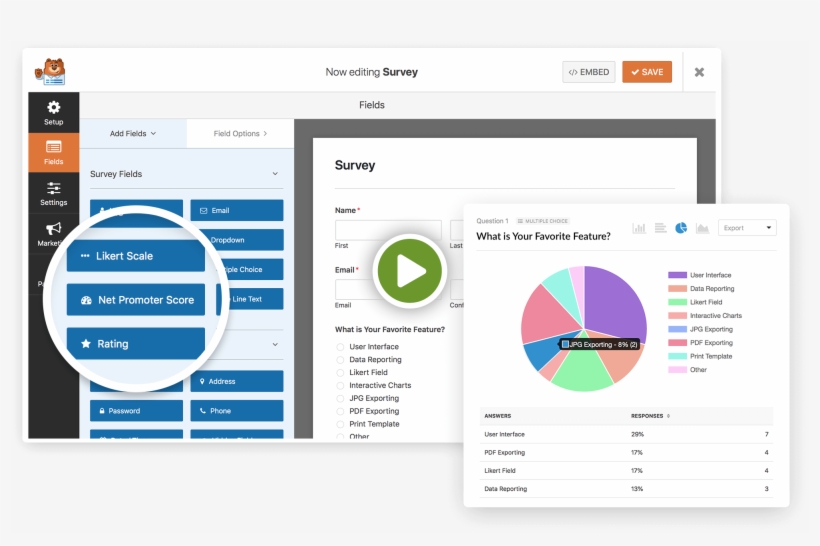Click the WPForms bear mascot logo

[50, 71]
